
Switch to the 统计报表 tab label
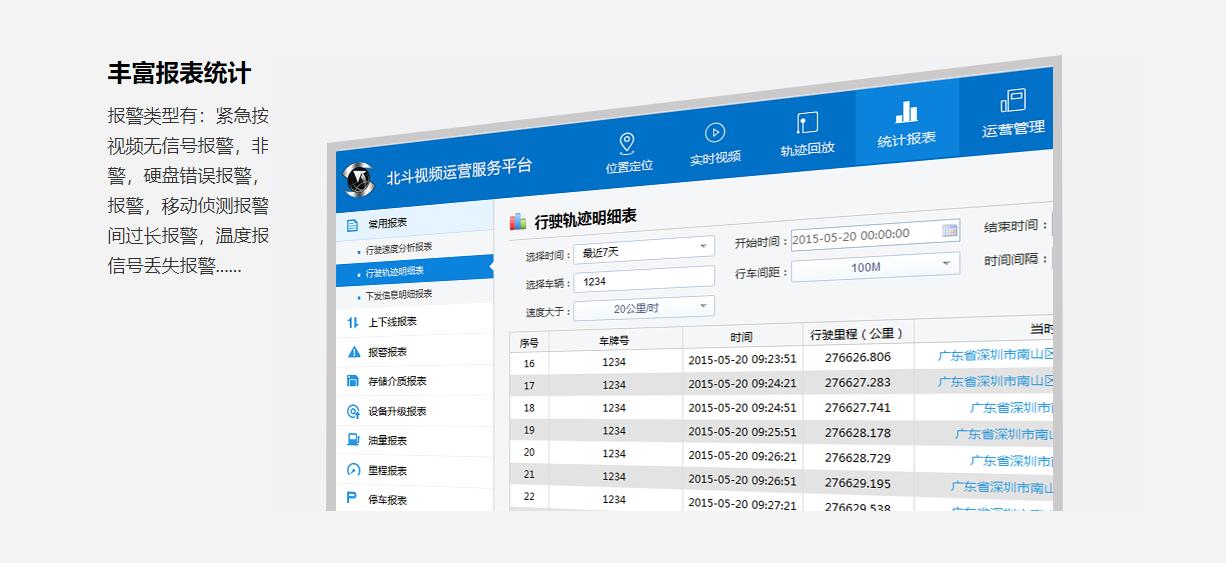click(907, 139)
